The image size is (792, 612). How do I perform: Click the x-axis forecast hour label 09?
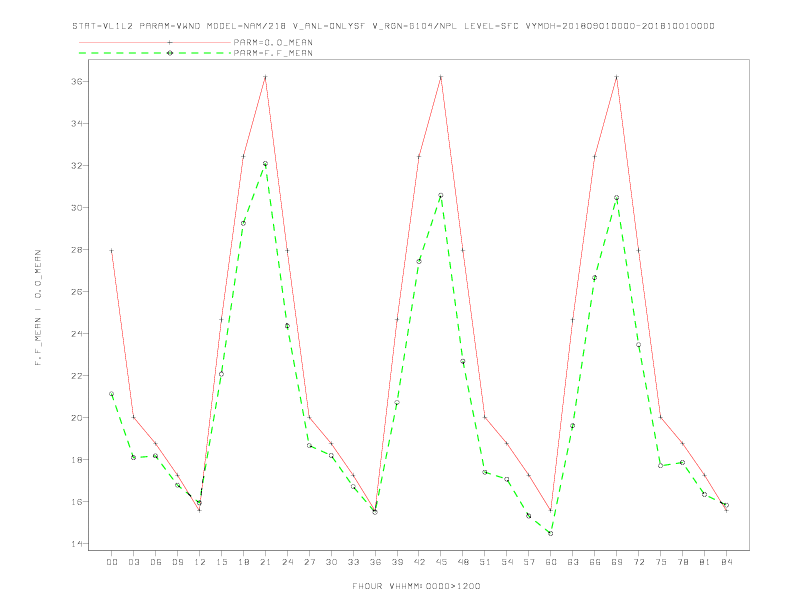[177, 562]
